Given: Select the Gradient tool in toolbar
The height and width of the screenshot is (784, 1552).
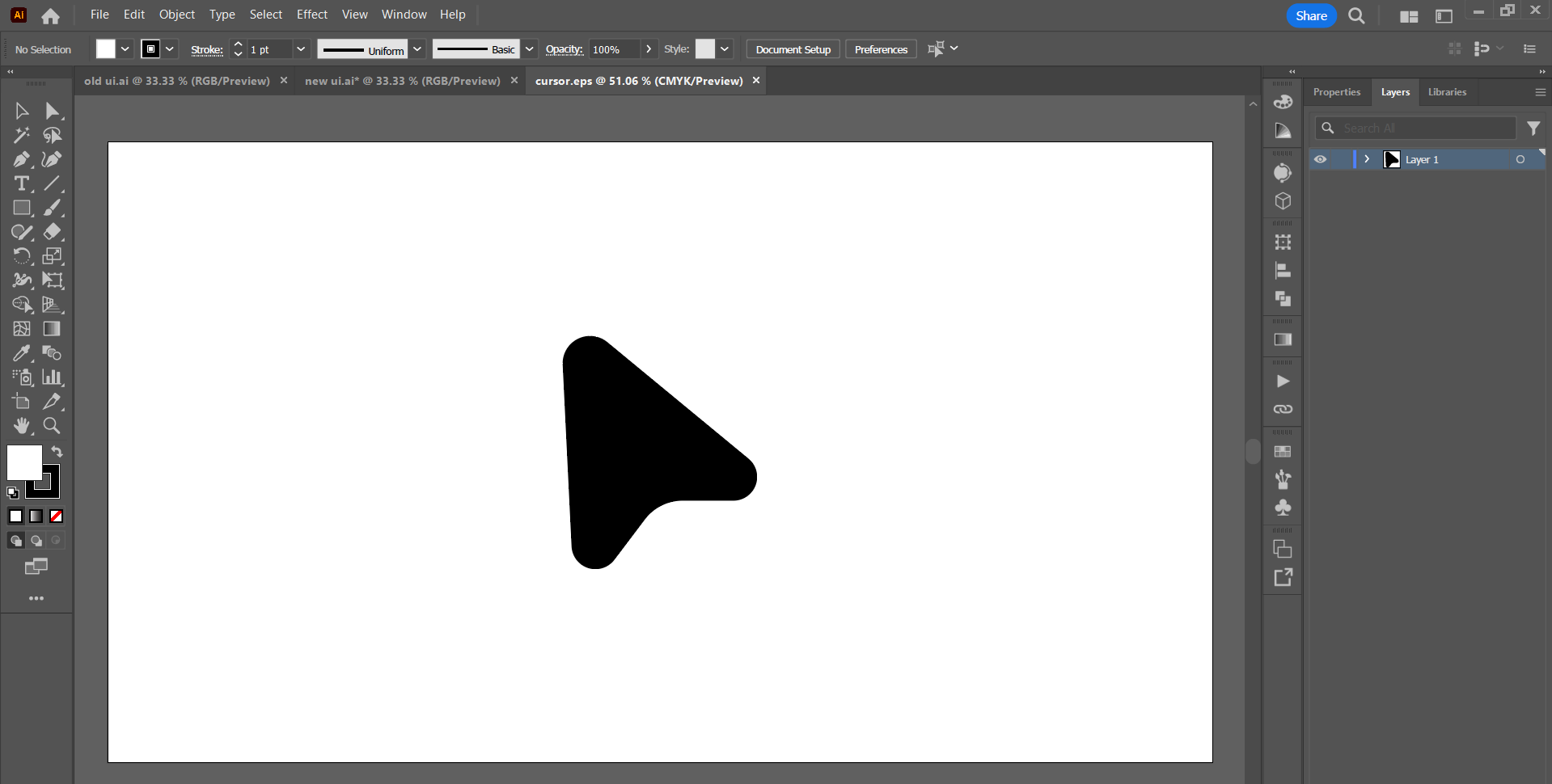Looking at the screenshot, I should (52, 329).
